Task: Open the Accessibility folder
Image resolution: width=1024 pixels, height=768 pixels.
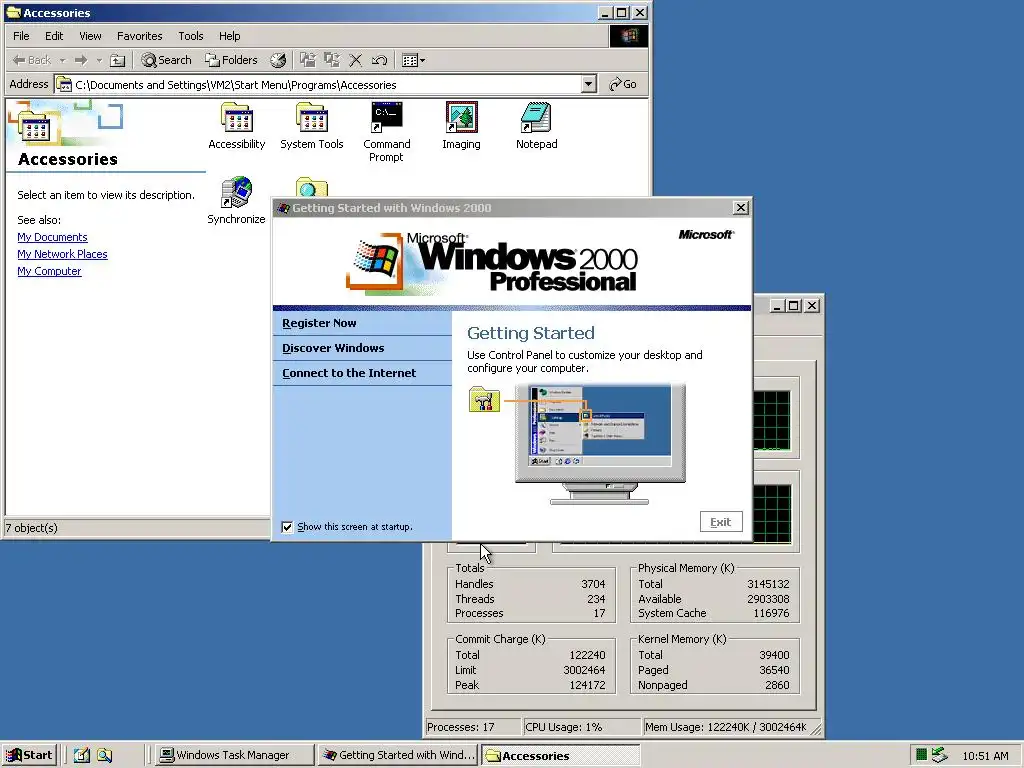Action: (236, 125)
